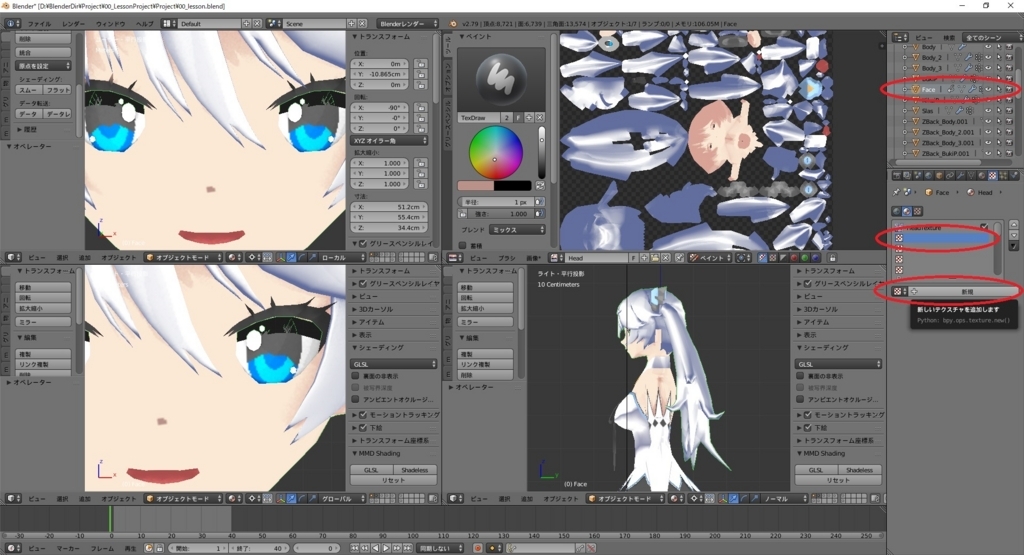1024x555 pixels.
Task: Click 新規 to add new texture
Action: coord(962,291)
